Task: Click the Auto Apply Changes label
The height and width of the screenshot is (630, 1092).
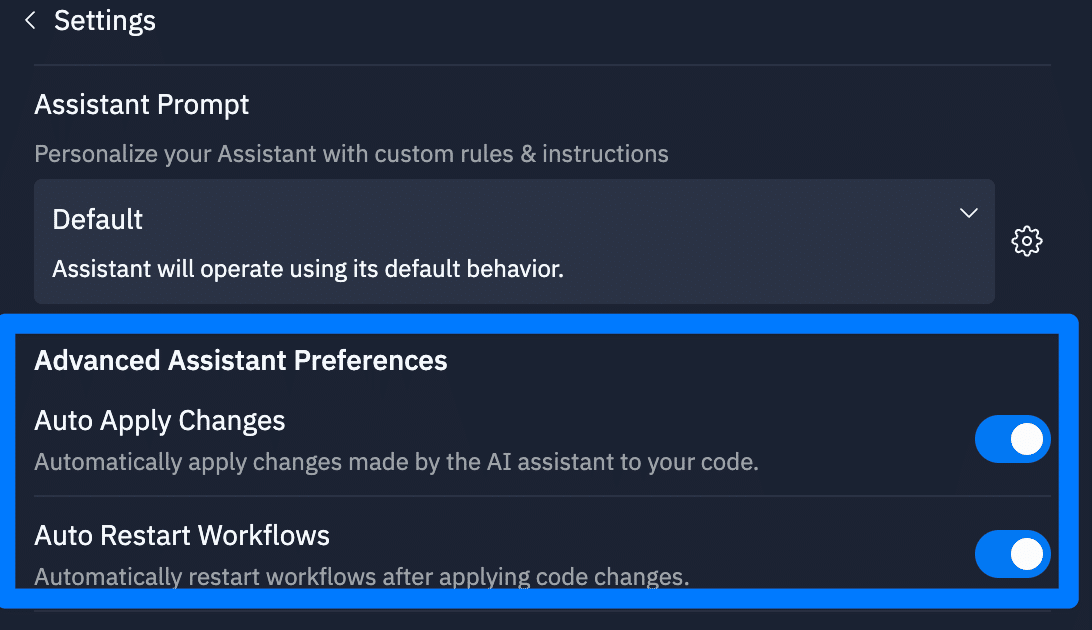Action: [x=160, y=421]
